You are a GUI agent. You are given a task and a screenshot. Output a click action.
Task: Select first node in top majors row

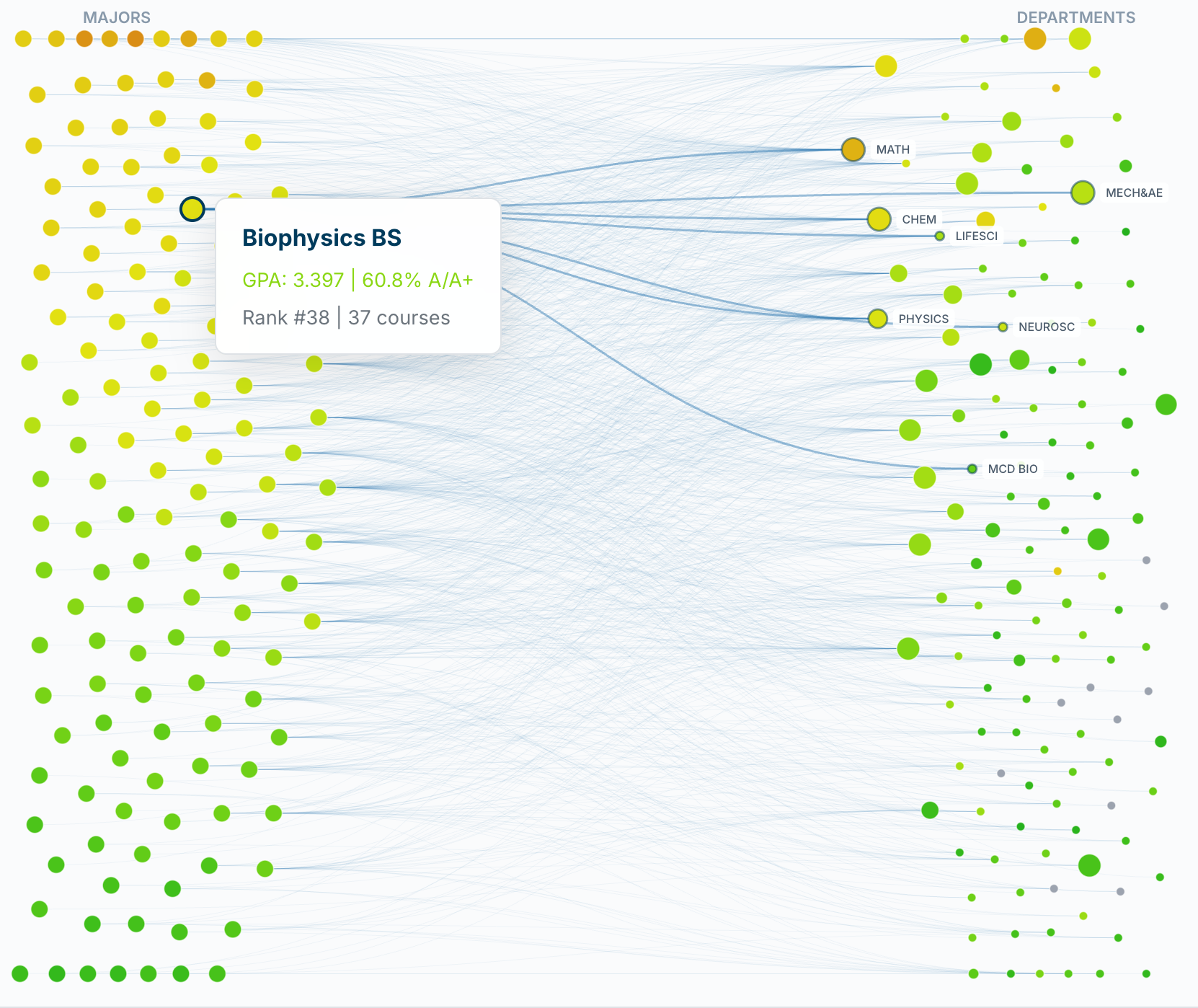coord(23,39)
